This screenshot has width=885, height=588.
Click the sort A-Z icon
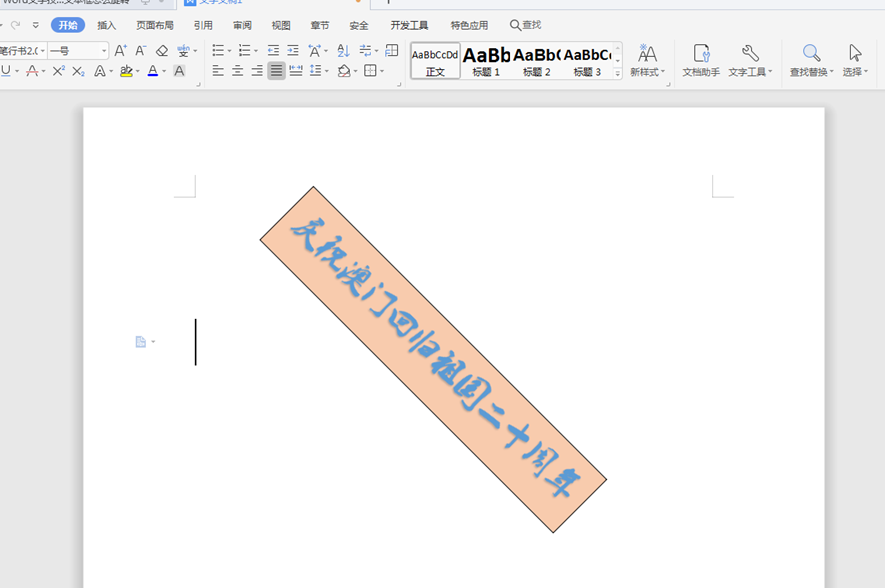point(343,51)
